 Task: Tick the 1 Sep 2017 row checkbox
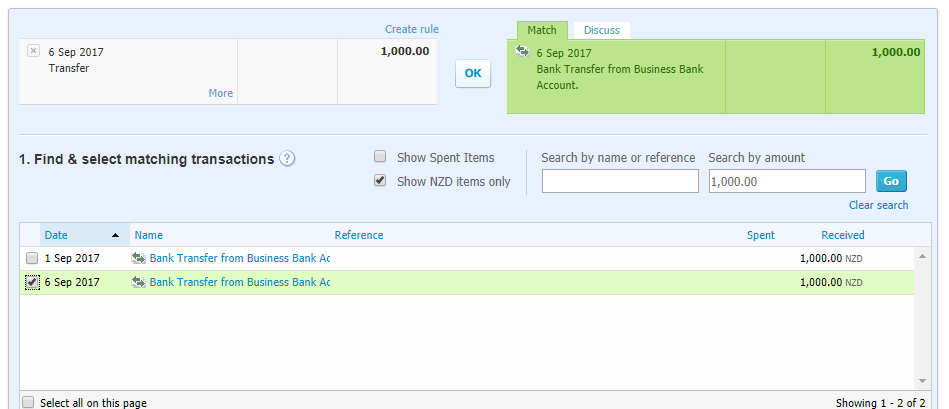click(32, 258)
